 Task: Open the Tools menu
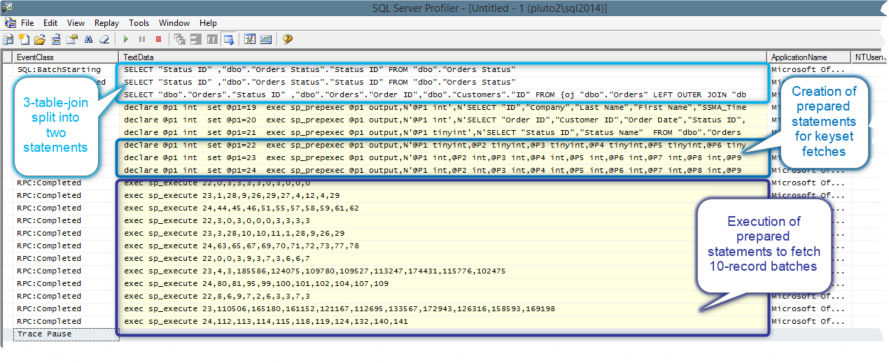pos(139,23)
